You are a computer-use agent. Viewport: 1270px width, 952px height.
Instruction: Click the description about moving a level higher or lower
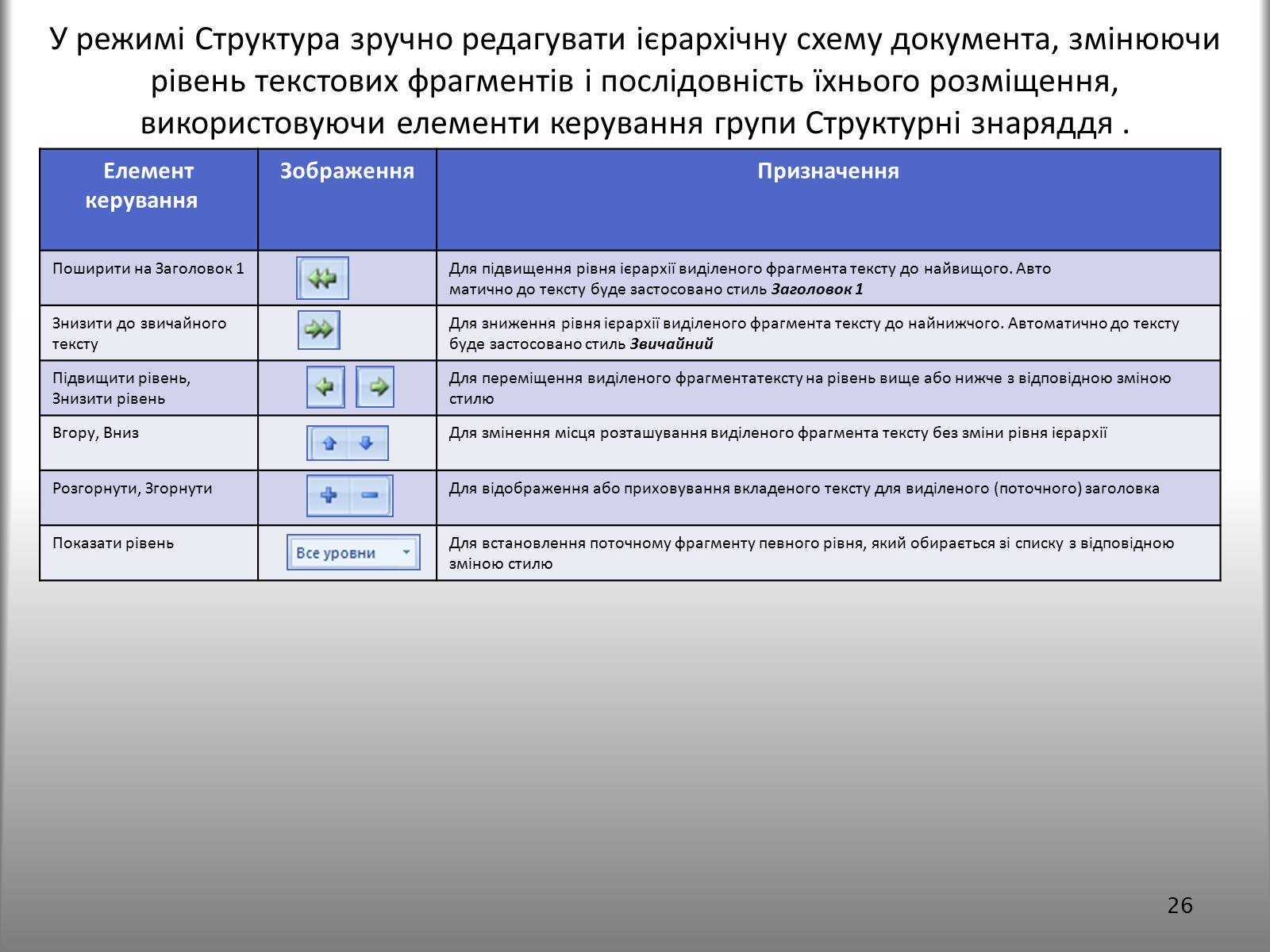point(810,388)
